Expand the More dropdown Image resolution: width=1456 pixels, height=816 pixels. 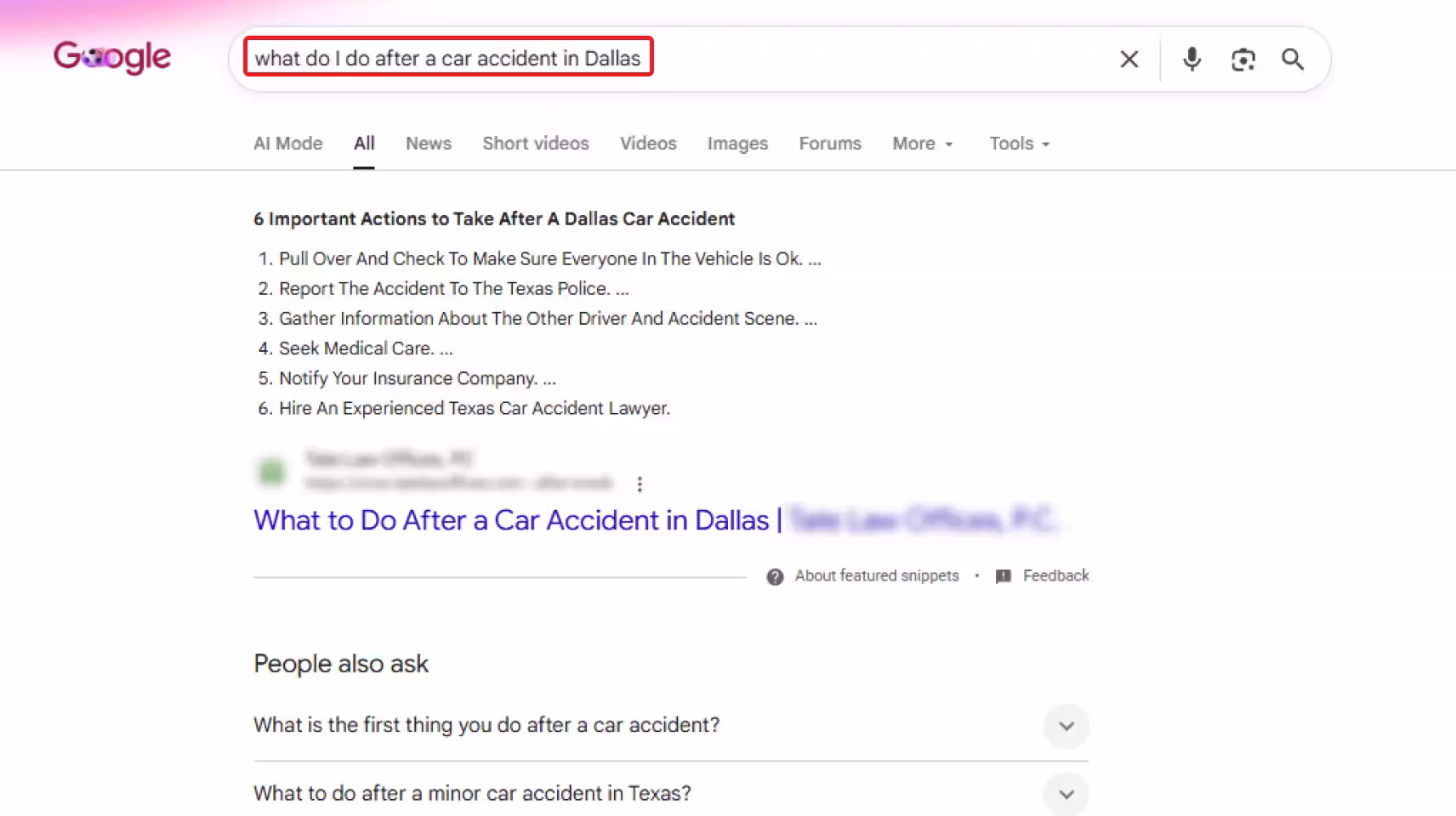tap(923, 144)
